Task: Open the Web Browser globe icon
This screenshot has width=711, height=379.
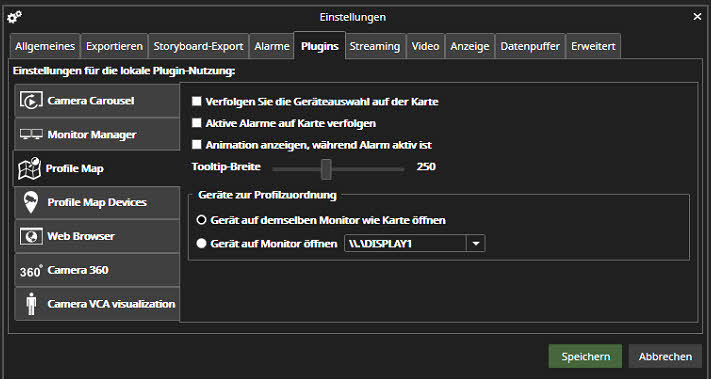Action: point(31,236)
